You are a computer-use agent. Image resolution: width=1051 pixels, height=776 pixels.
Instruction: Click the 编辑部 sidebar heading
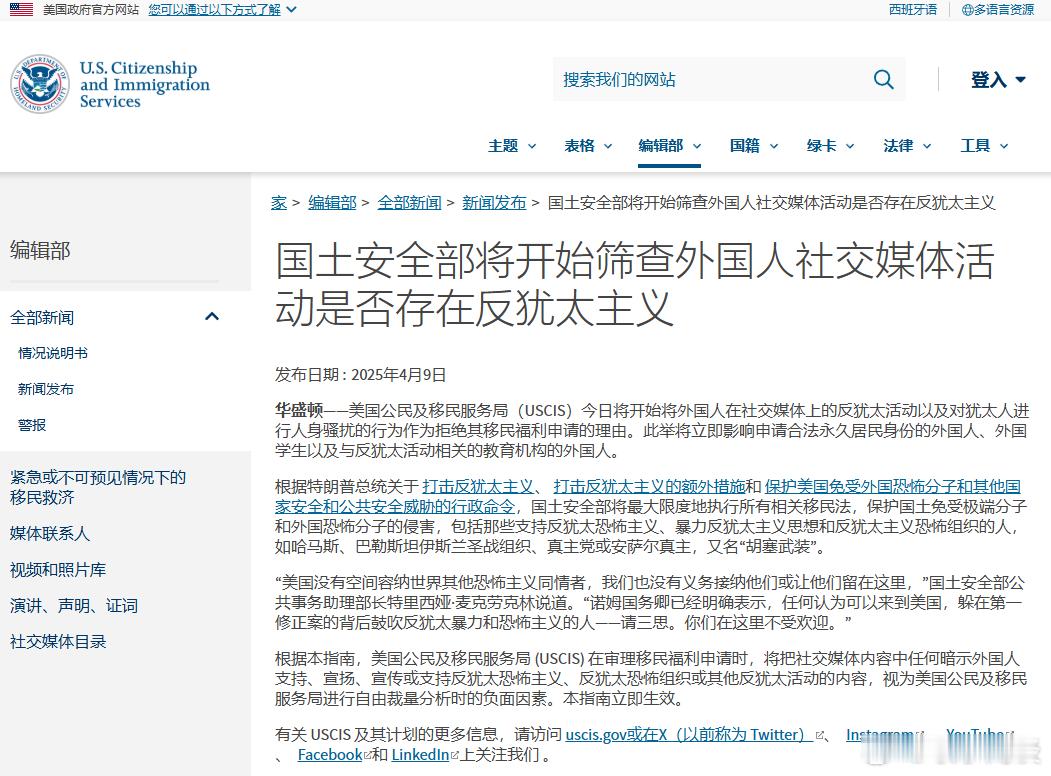point(40,251)
